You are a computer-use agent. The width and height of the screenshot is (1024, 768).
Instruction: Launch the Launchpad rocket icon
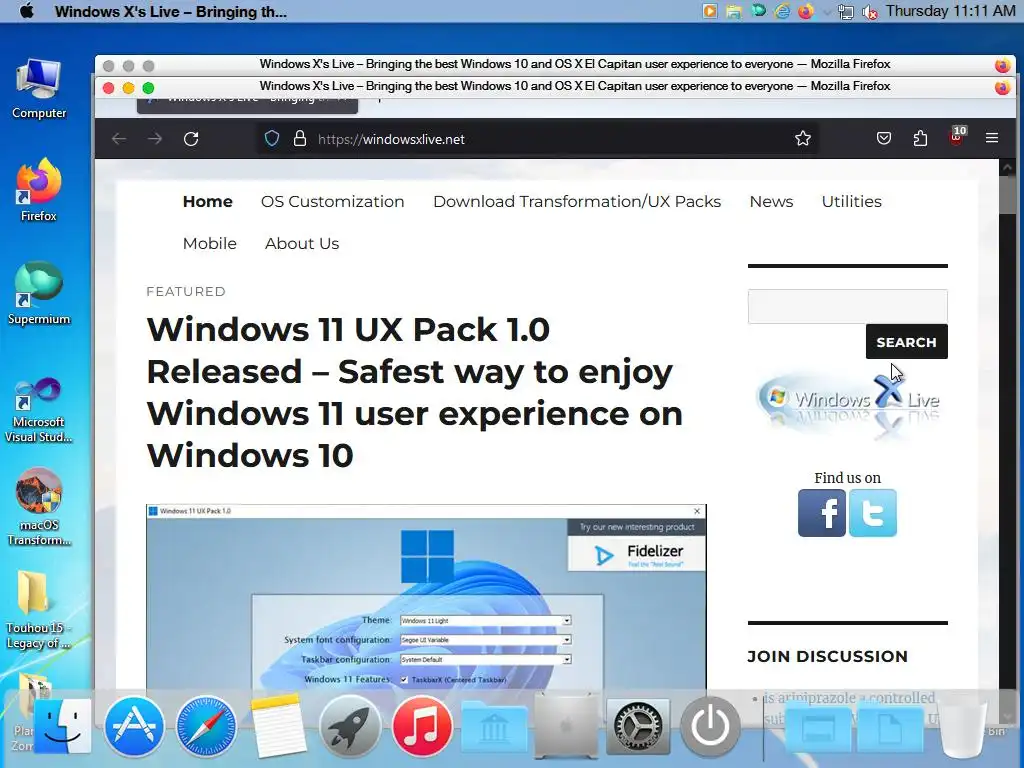click(x=349, y=726)
